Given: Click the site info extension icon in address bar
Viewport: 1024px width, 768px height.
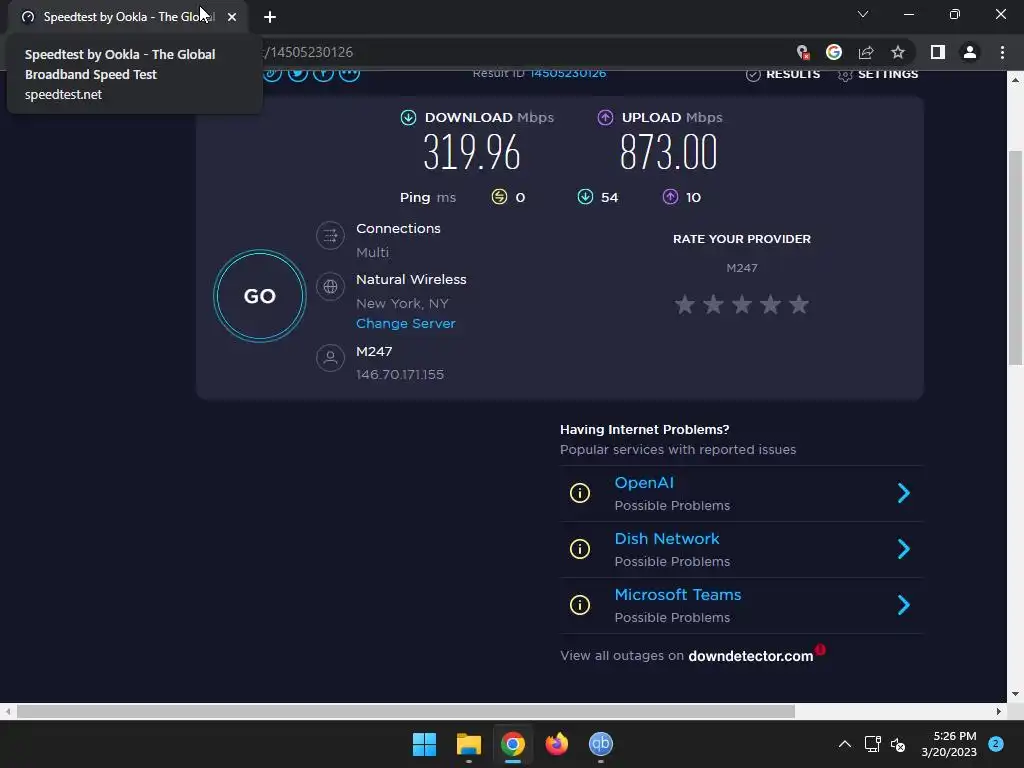Looking at the screenshot, I should pyautogui.click(x=803, y=52).
